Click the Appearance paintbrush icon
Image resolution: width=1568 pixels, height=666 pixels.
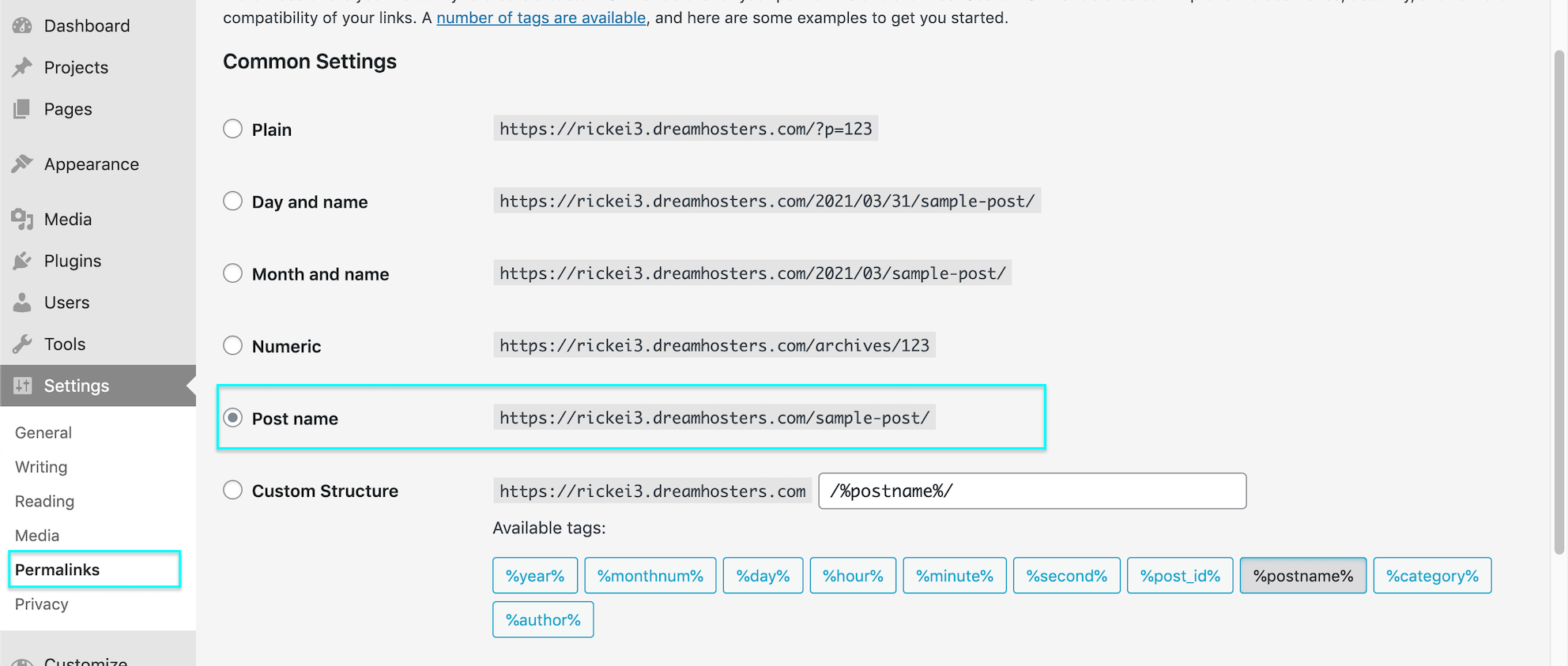pos(22,164)
